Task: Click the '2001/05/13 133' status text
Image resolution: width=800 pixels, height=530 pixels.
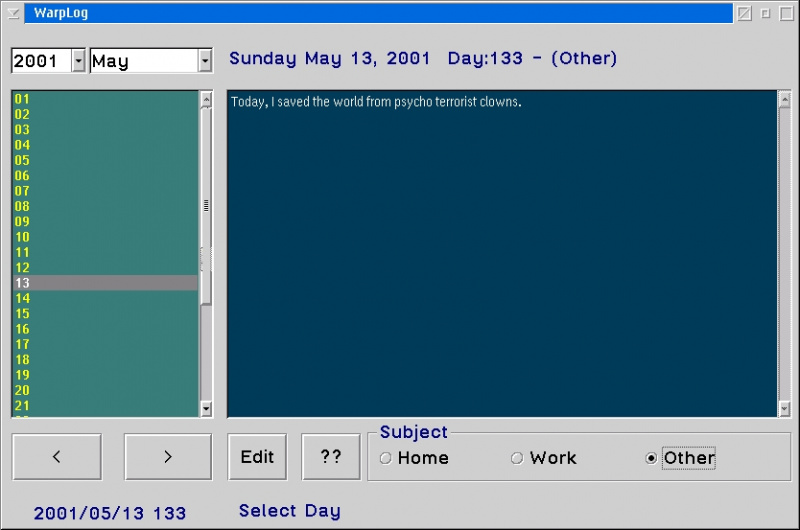Action: point(110,513)
